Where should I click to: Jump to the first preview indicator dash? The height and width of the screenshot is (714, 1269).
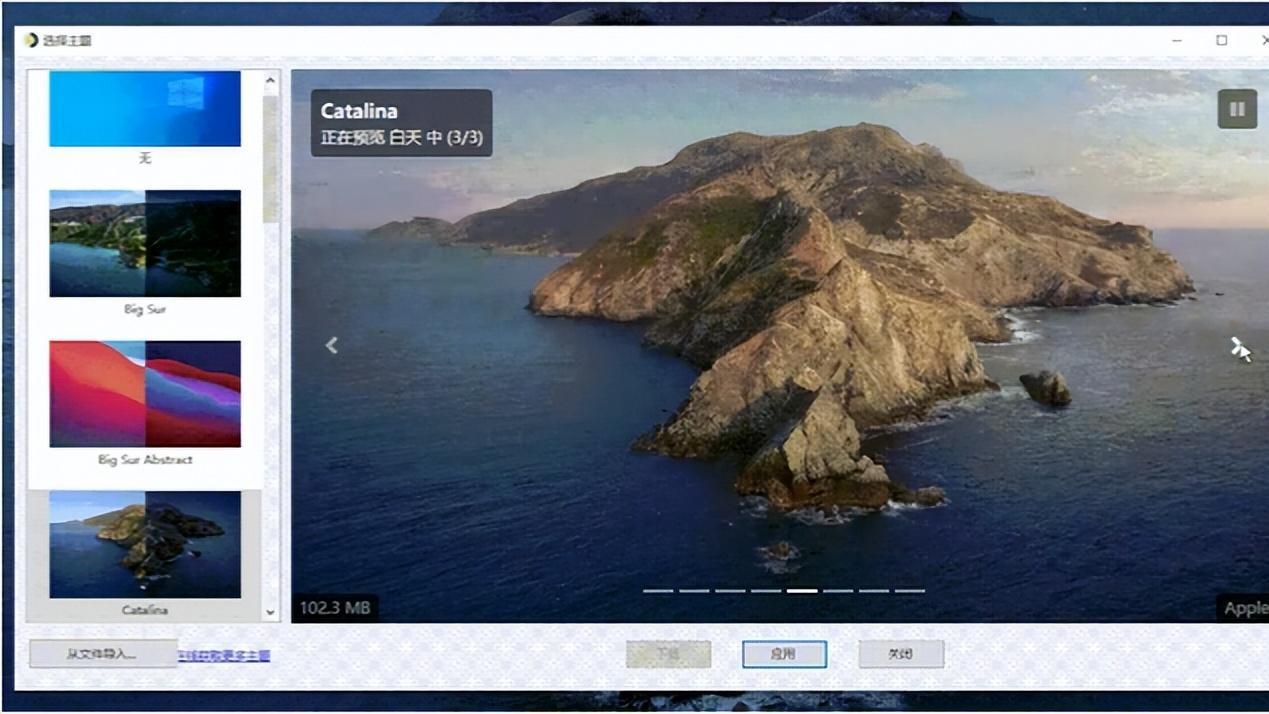point(658,591)
